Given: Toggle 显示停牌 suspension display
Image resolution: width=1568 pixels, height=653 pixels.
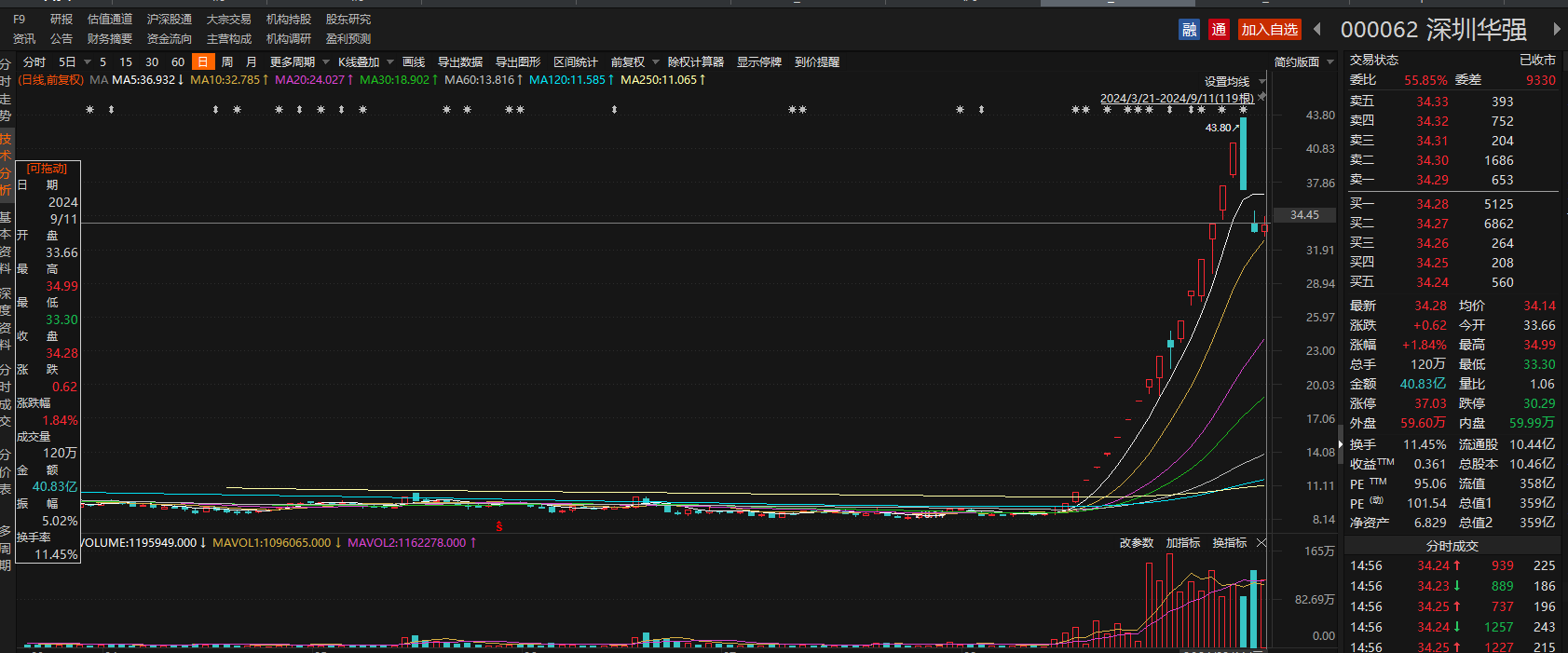Looking at the screenshot, I should tap(759, 62).
